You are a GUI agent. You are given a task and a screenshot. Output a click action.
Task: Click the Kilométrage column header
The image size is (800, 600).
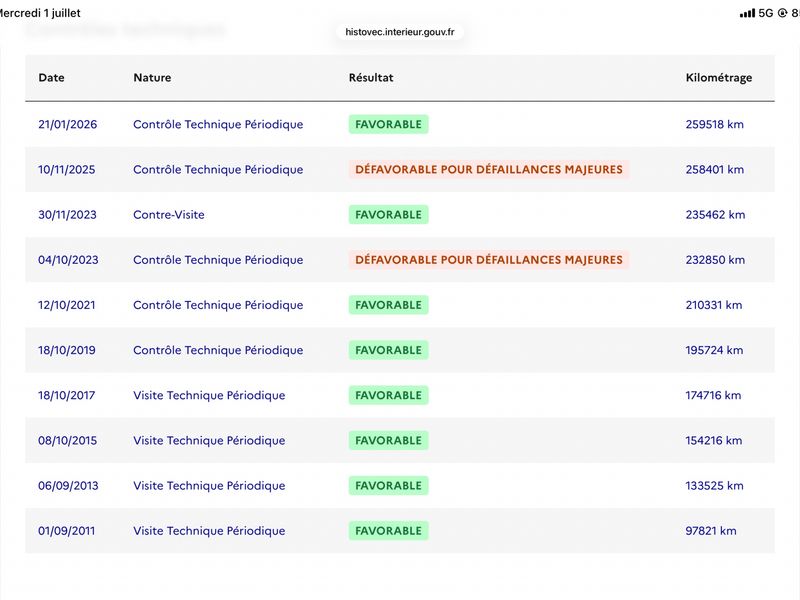[718, 78]
